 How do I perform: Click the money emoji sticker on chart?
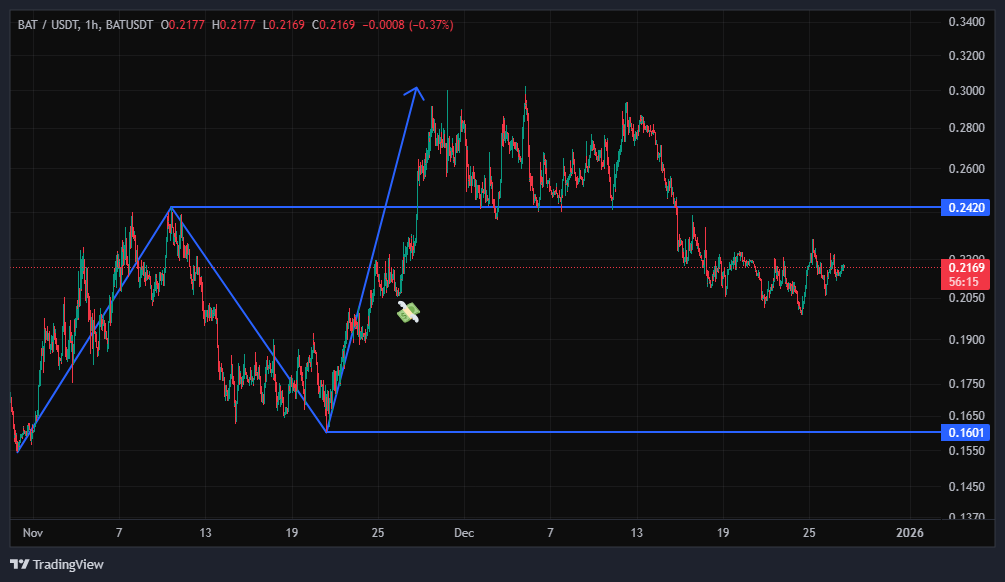point(408,312)
